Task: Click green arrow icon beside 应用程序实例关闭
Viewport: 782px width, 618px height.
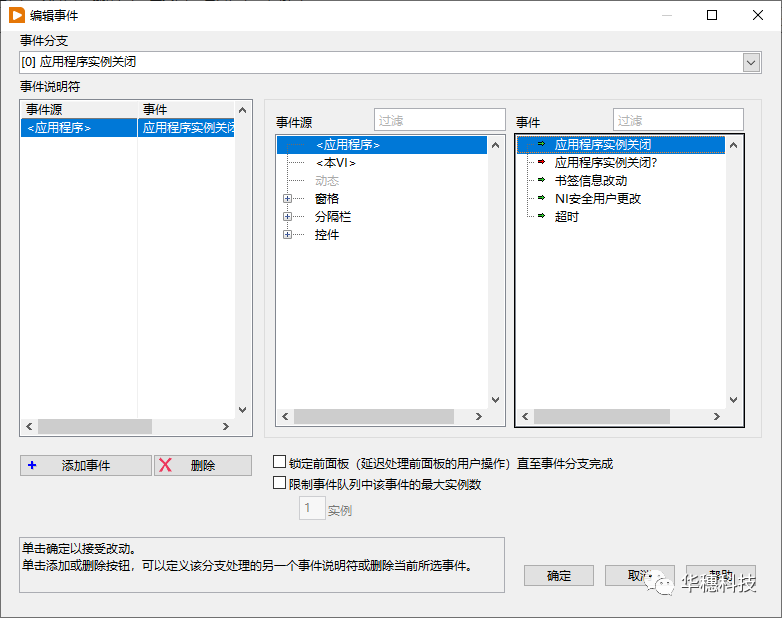Action: pos(541,144)
